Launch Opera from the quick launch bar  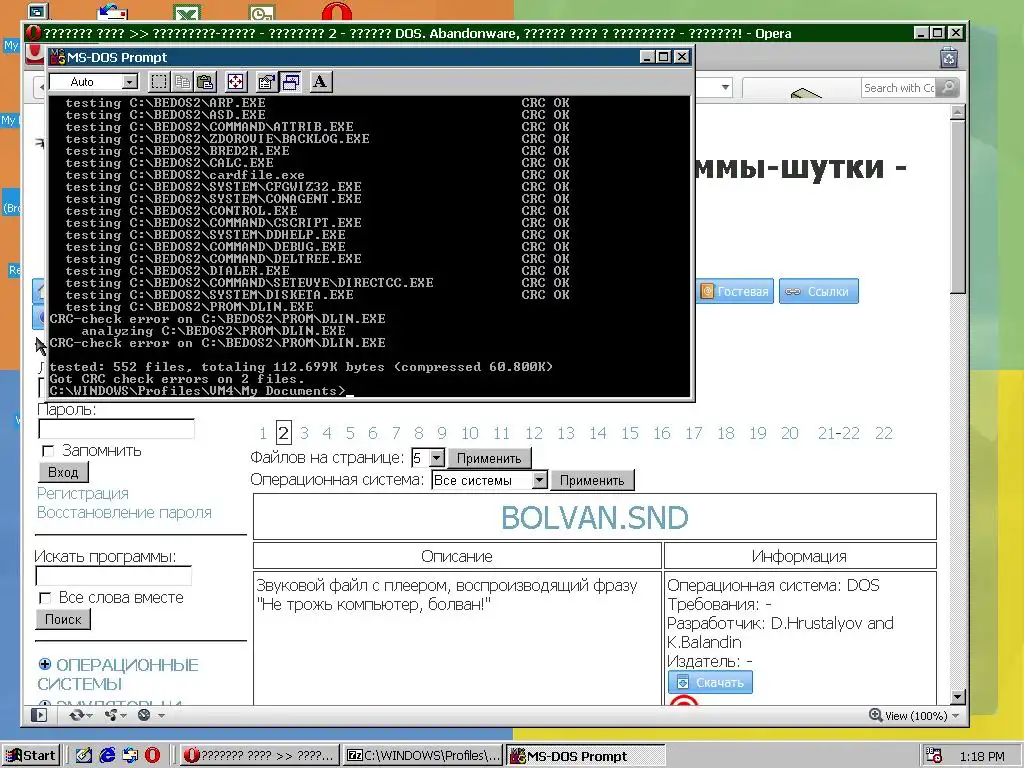point(152,756)
